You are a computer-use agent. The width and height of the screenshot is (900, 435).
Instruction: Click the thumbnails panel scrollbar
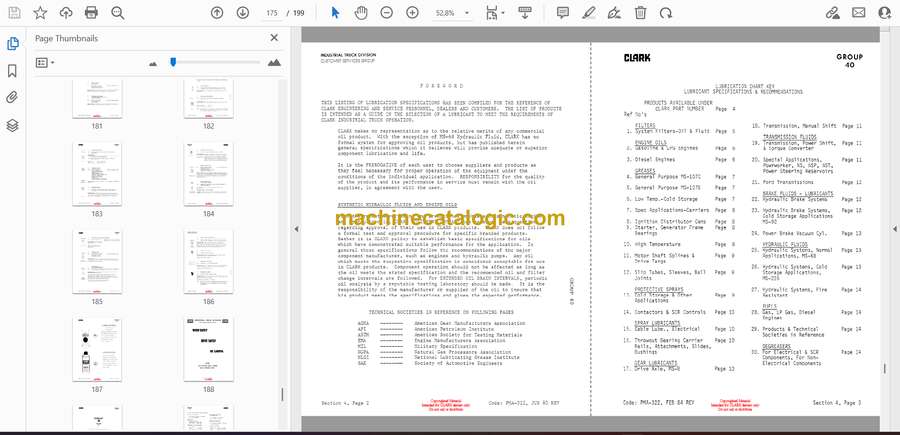[282, 395]
